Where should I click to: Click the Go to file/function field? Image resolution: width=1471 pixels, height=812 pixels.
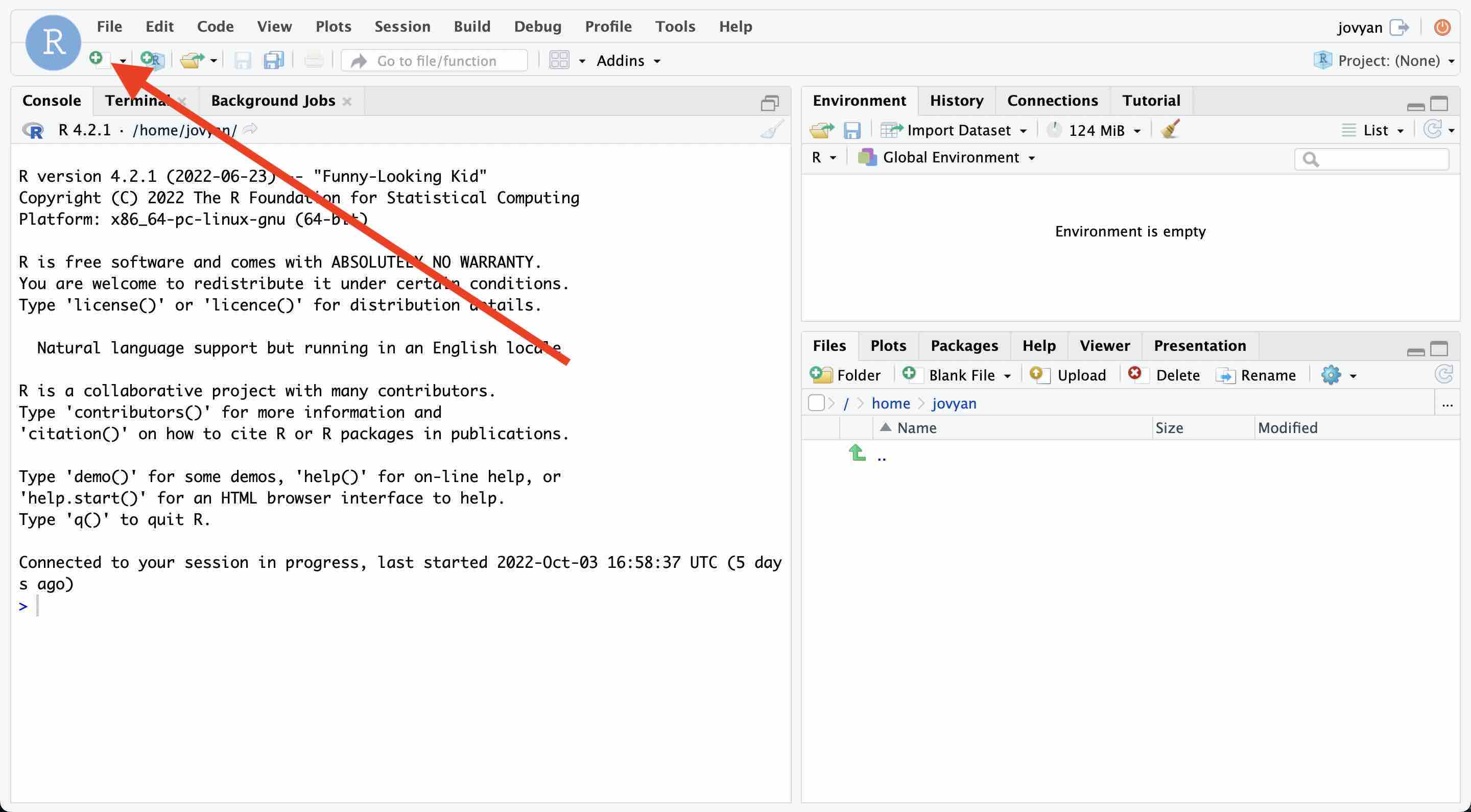[x=436, y=61]
